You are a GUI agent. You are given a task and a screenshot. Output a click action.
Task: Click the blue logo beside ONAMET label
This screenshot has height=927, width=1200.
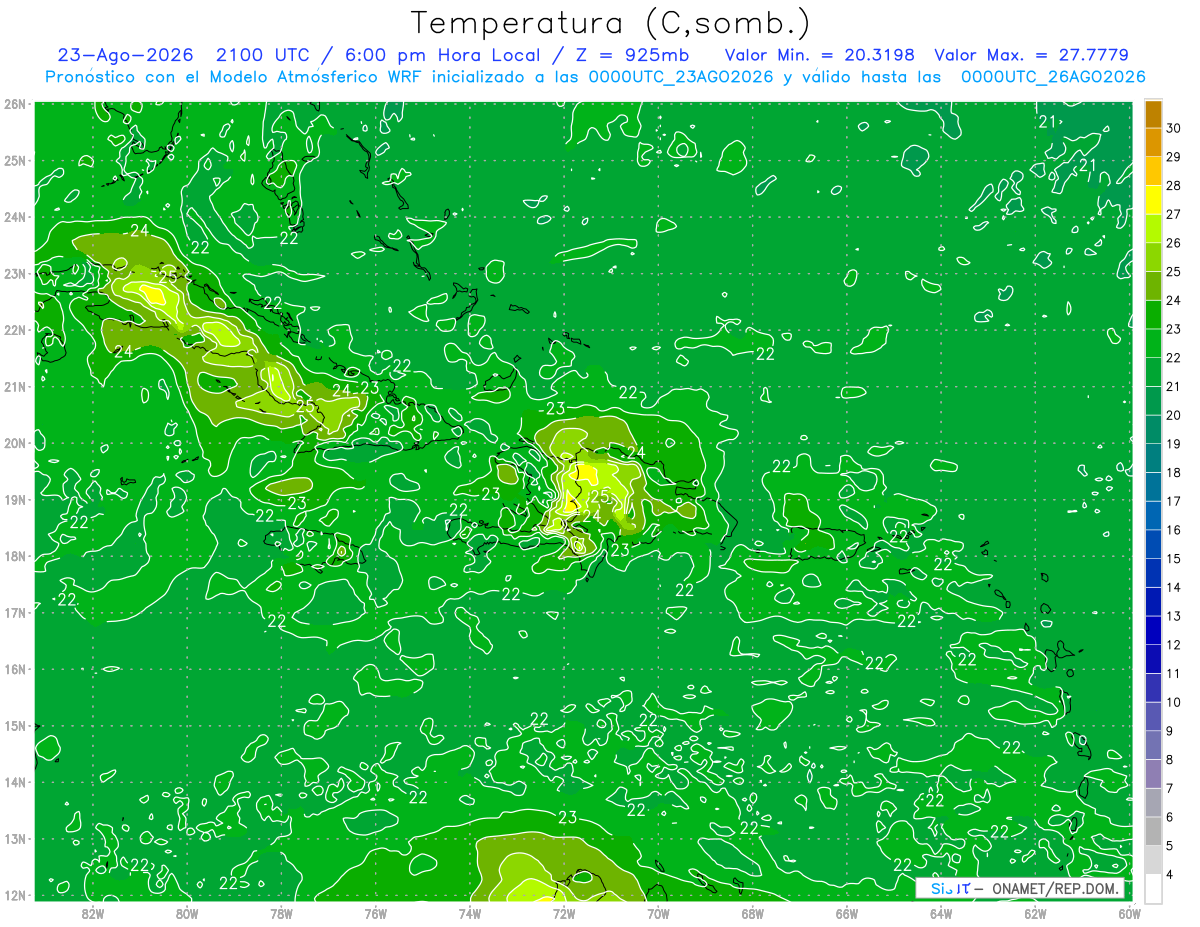pyautogui.click(x=948, y=888)
